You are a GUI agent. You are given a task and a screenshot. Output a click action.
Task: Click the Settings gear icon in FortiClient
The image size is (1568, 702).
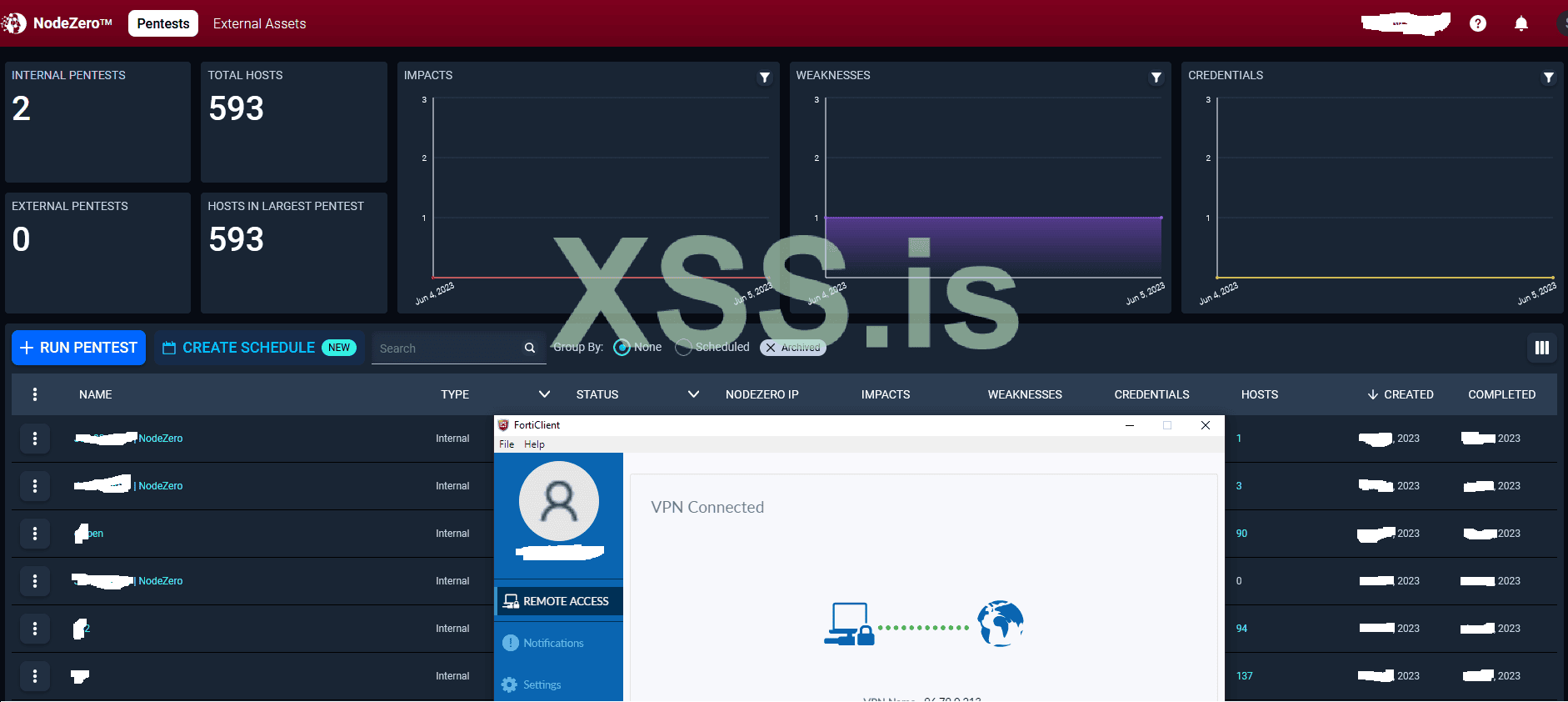509,684
